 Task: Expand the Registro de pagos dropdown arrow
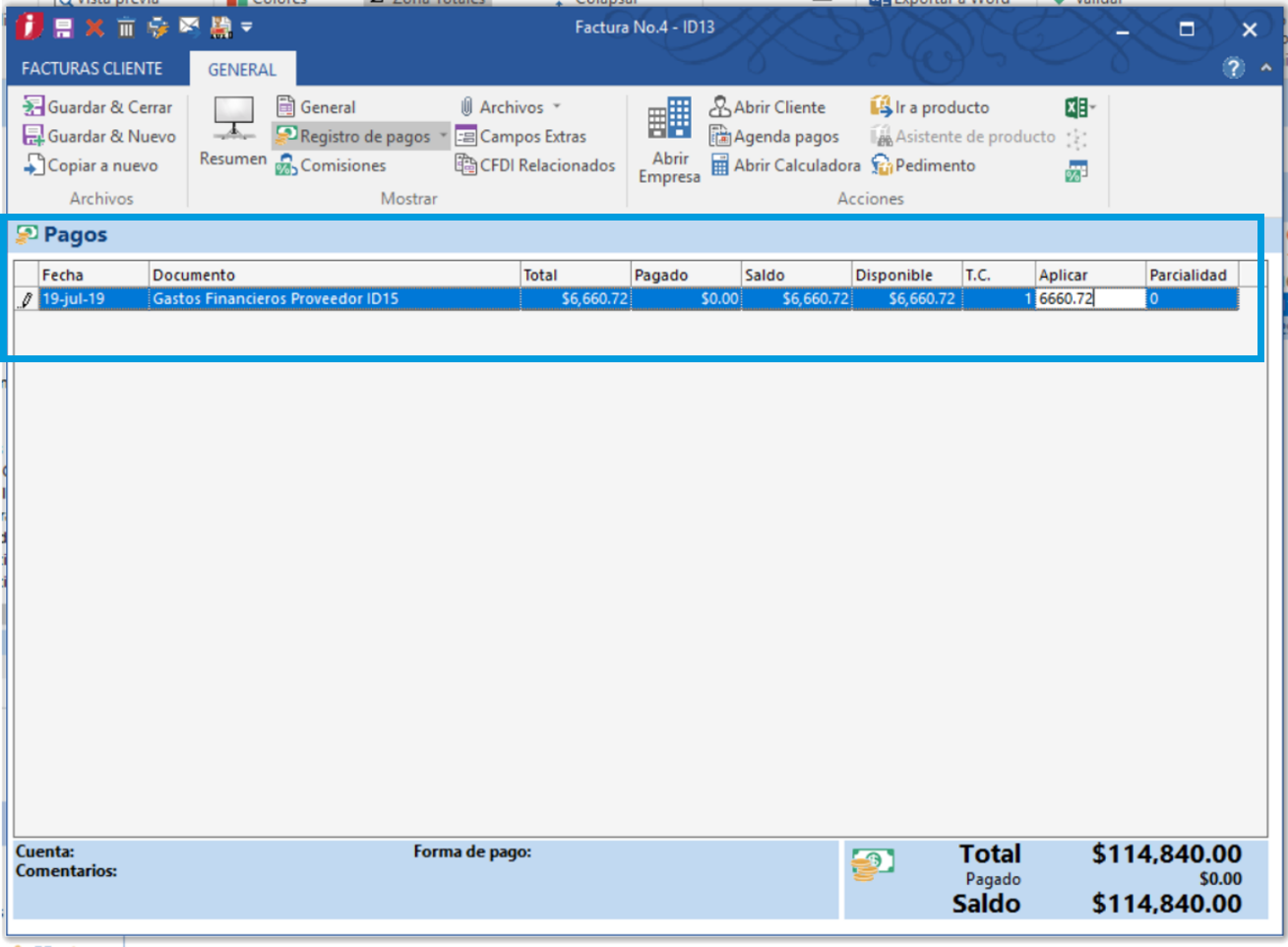[x=443, y=136]
